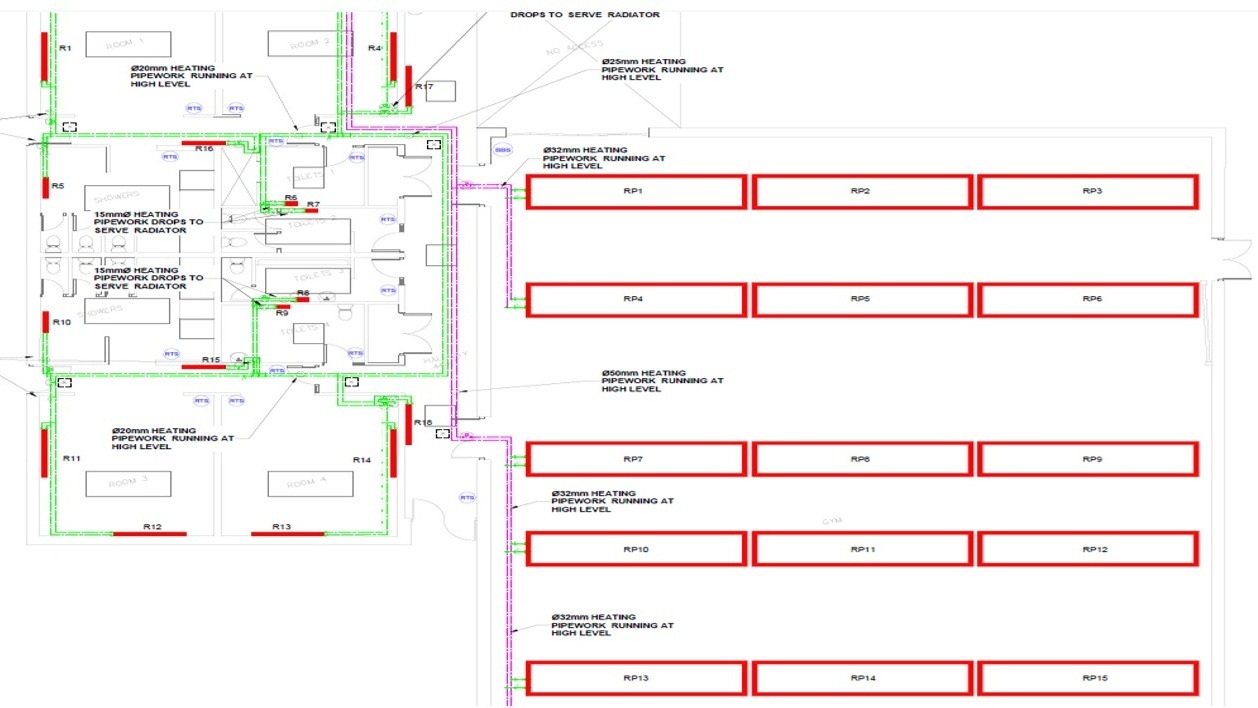
Task: Click the red R12 radiator bar
Action: (149, 534)
